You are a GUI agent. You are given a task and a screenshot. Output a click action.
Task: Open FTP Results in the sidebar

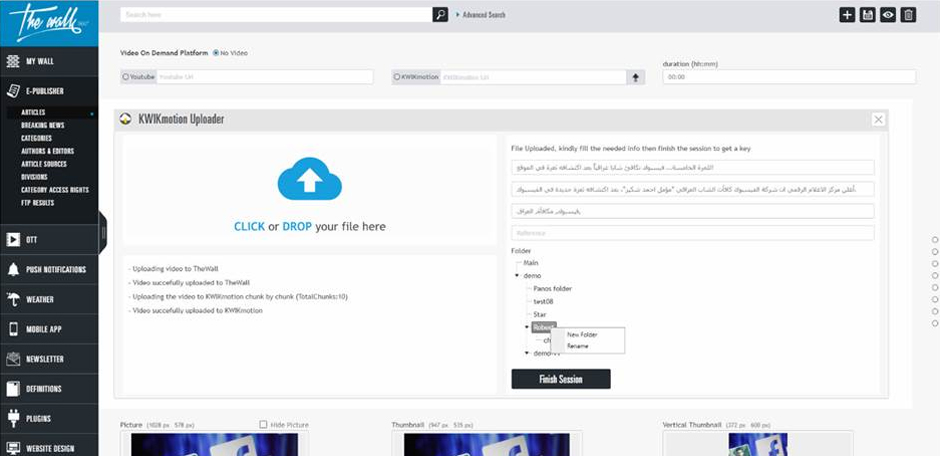coord(38,203)
